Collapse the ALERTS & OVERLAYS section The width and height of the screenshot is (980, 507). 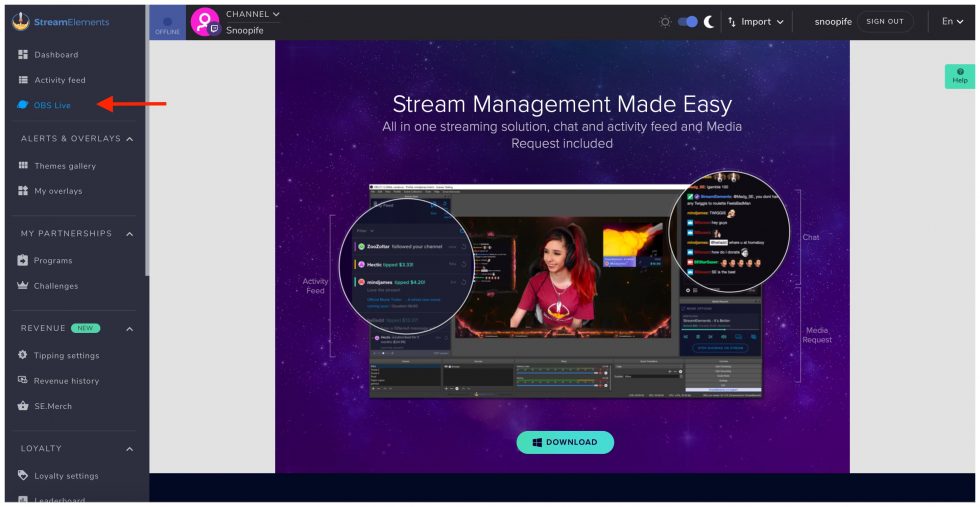(130, 139)
